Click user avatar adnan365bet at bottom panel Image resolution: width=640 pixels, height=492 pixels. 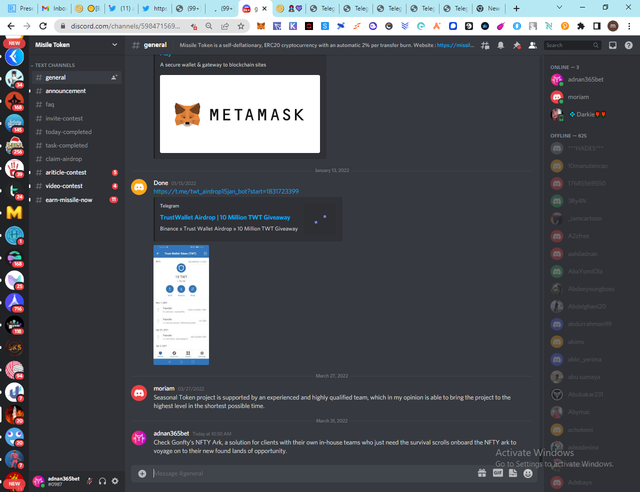pyautogui.click(x=38, y=481)
